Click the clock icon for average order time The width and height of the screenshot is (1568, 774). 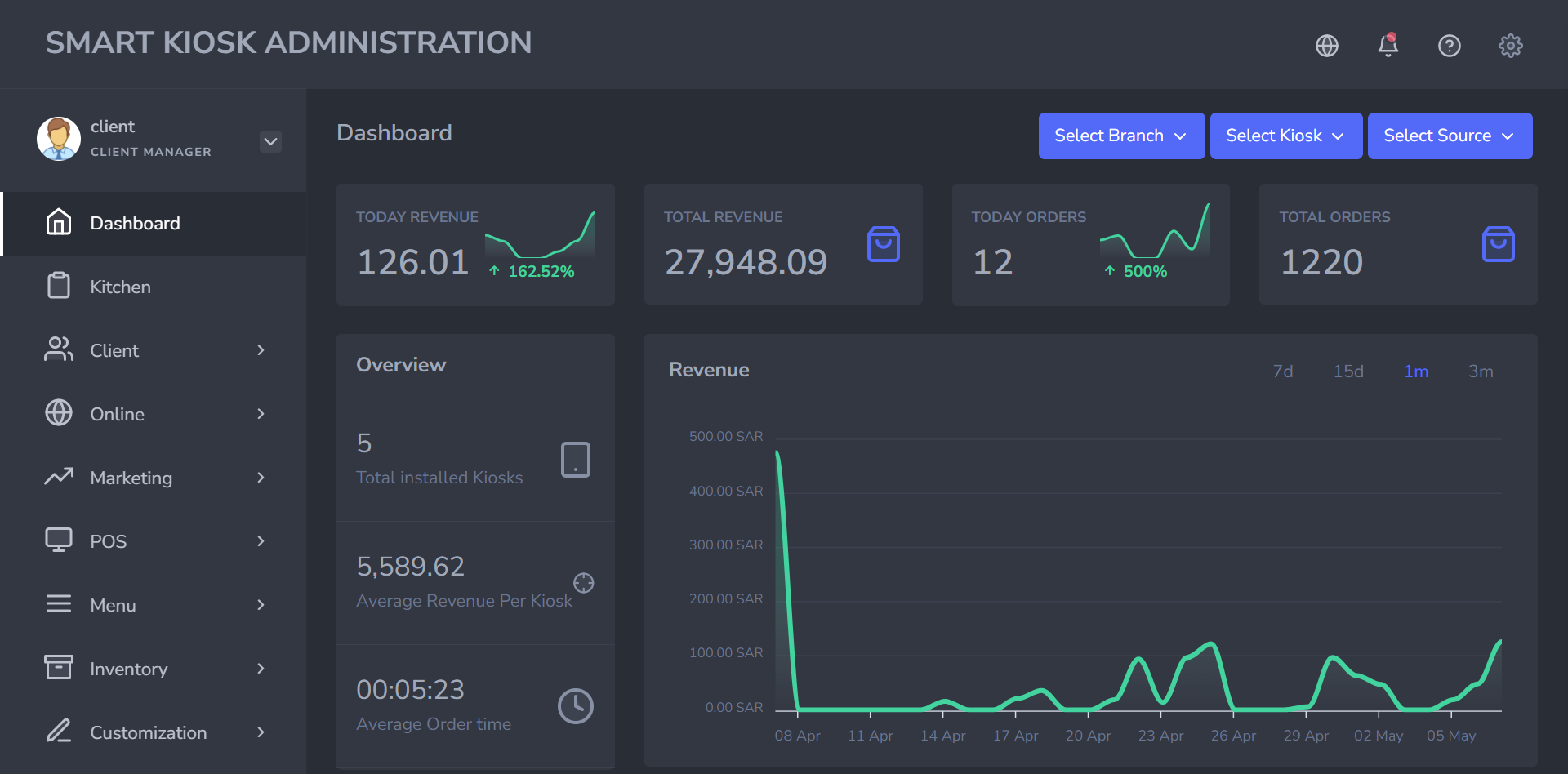point(576,706)
